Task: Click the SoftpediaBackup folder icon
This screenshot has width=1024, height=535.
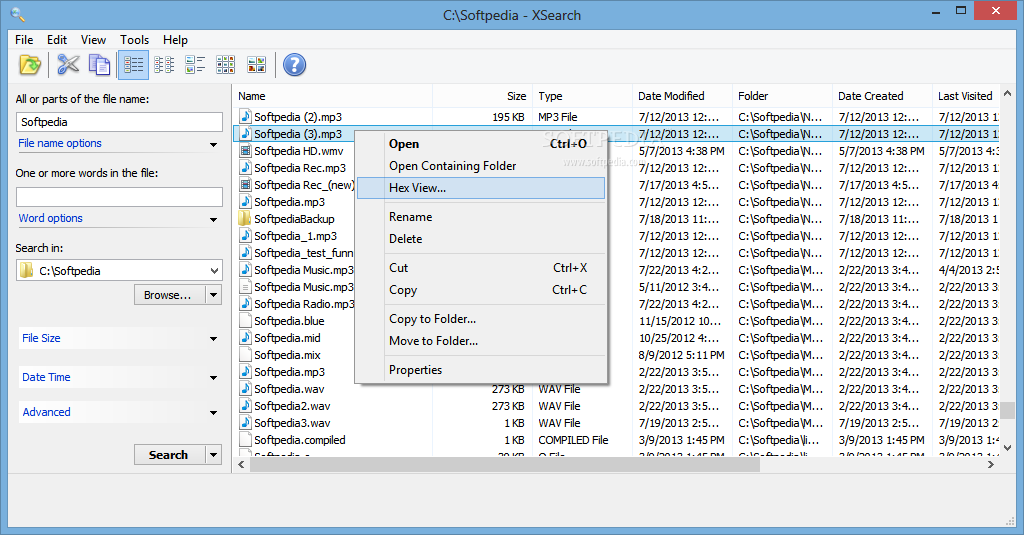Action: 246,219
